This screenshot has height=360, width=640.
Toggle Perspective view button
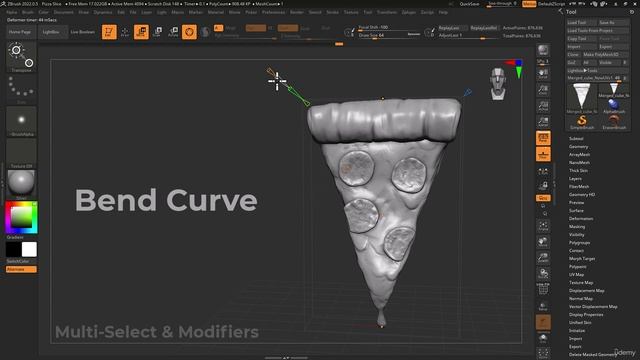(x=543, y=138)
